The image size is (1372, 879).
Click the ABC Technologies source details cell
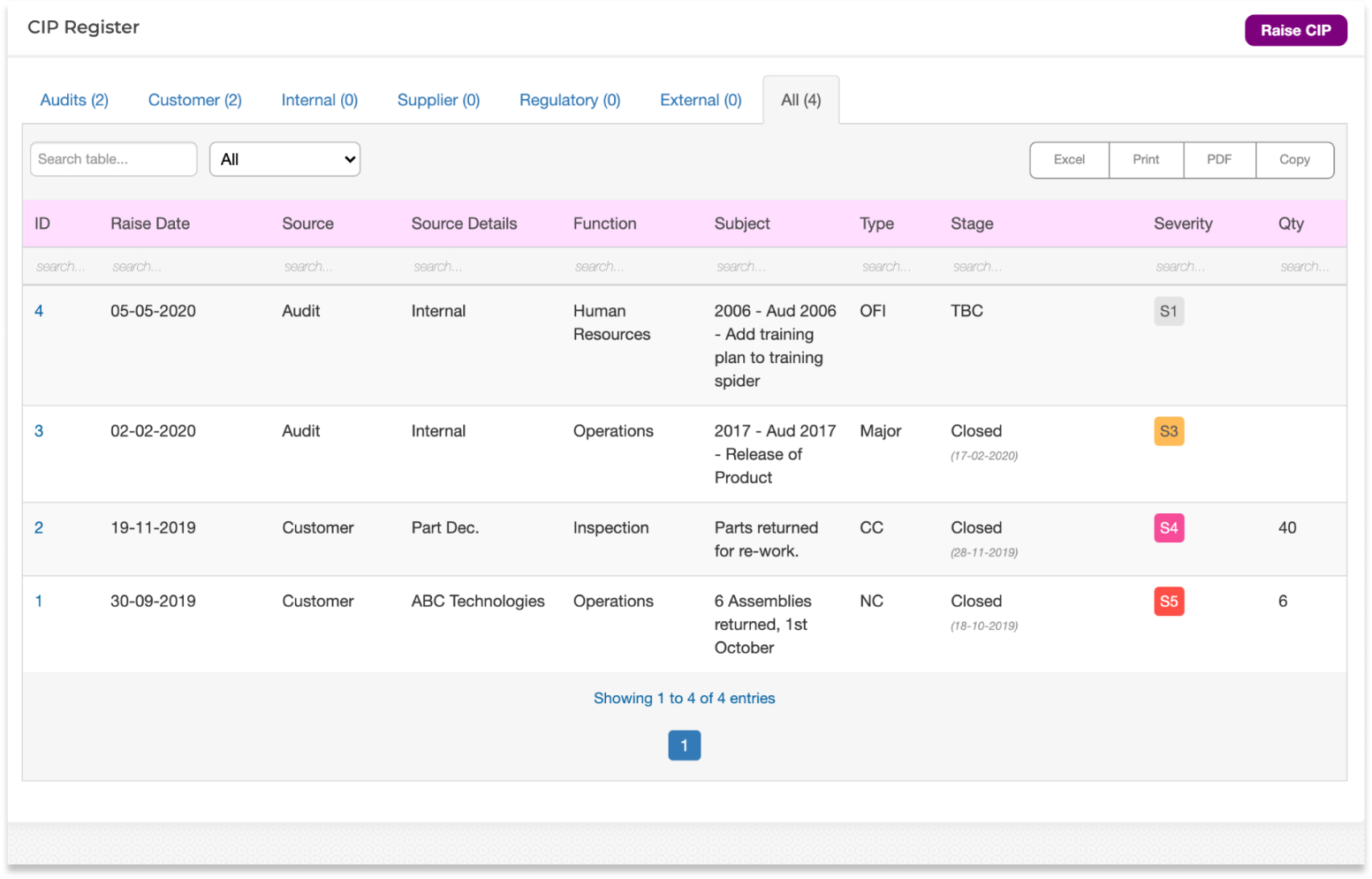point(478,601)
